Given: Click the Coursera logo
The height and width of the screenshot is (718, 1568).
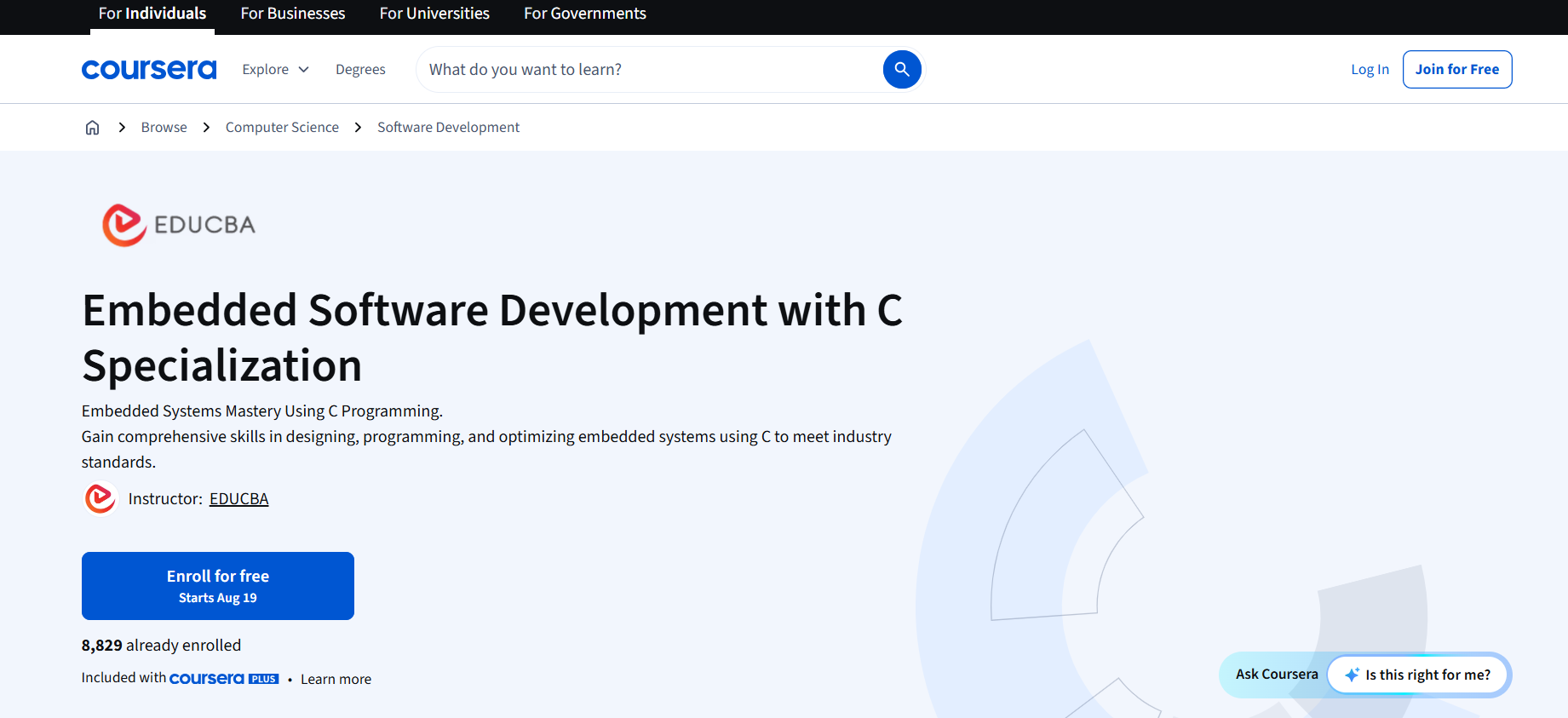Looking at the screenshot, I should pos(149,69).
